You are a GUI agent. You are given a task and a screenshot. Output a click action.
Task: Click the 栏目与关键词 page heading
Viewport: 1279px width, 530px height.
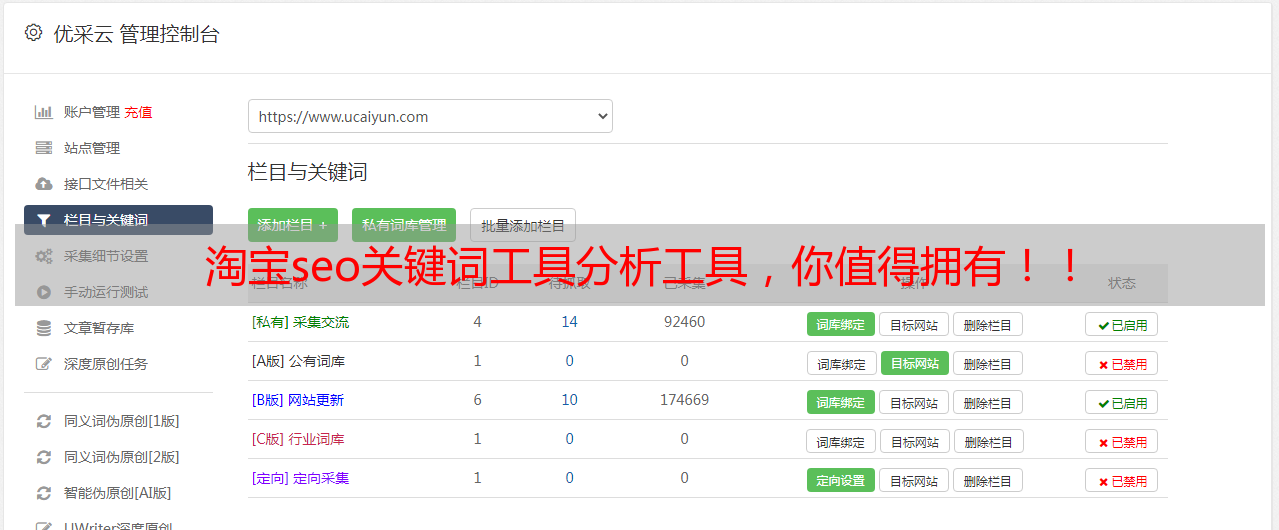(308, 172)
